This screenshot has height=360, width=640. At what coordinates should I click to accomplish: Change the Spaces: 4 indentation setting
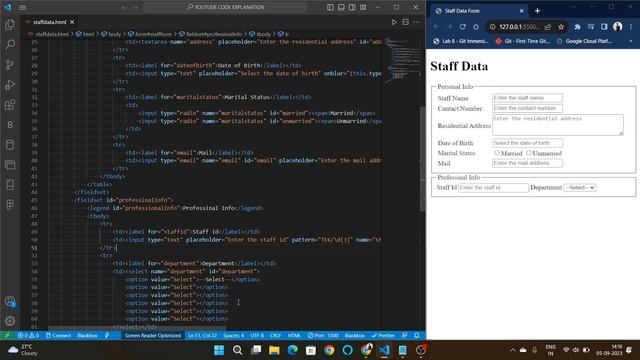233,336
